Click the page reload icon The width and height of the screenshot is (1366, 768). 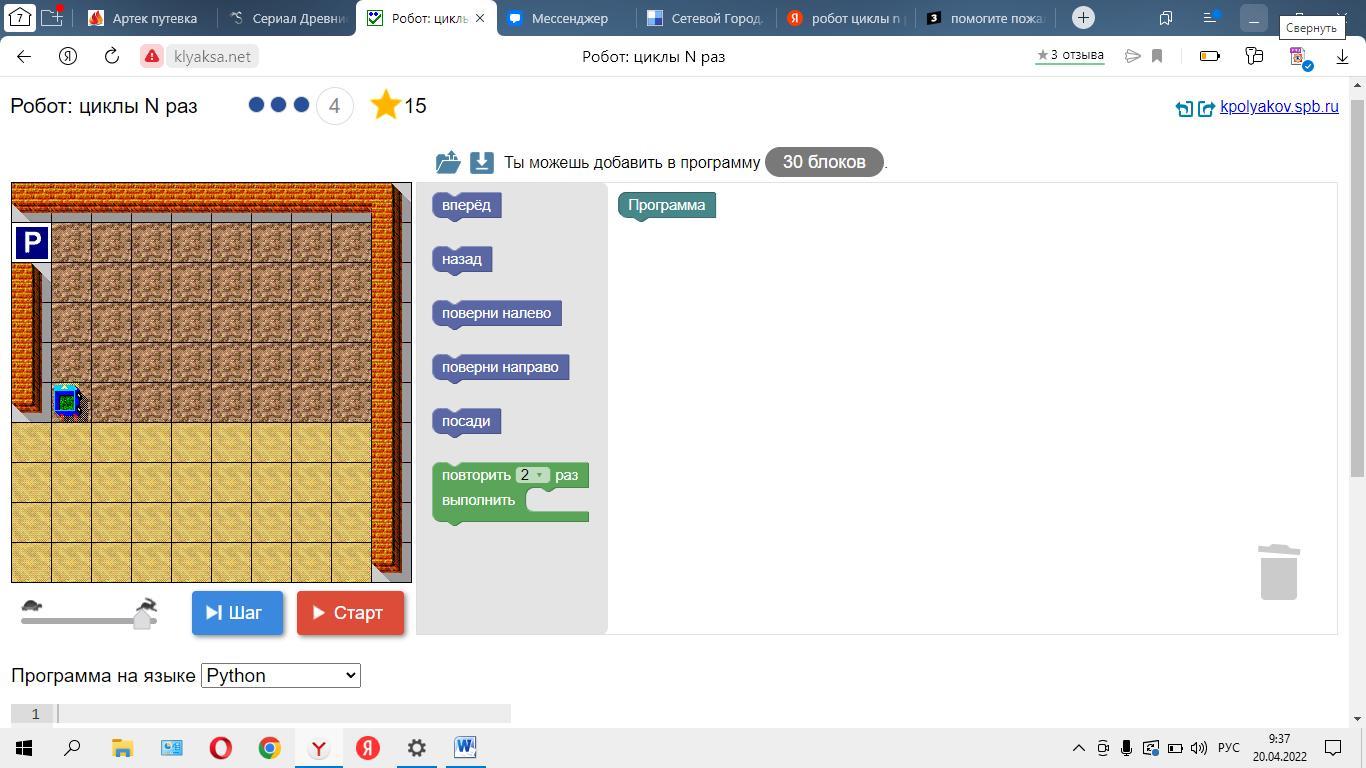pos(112,56)
